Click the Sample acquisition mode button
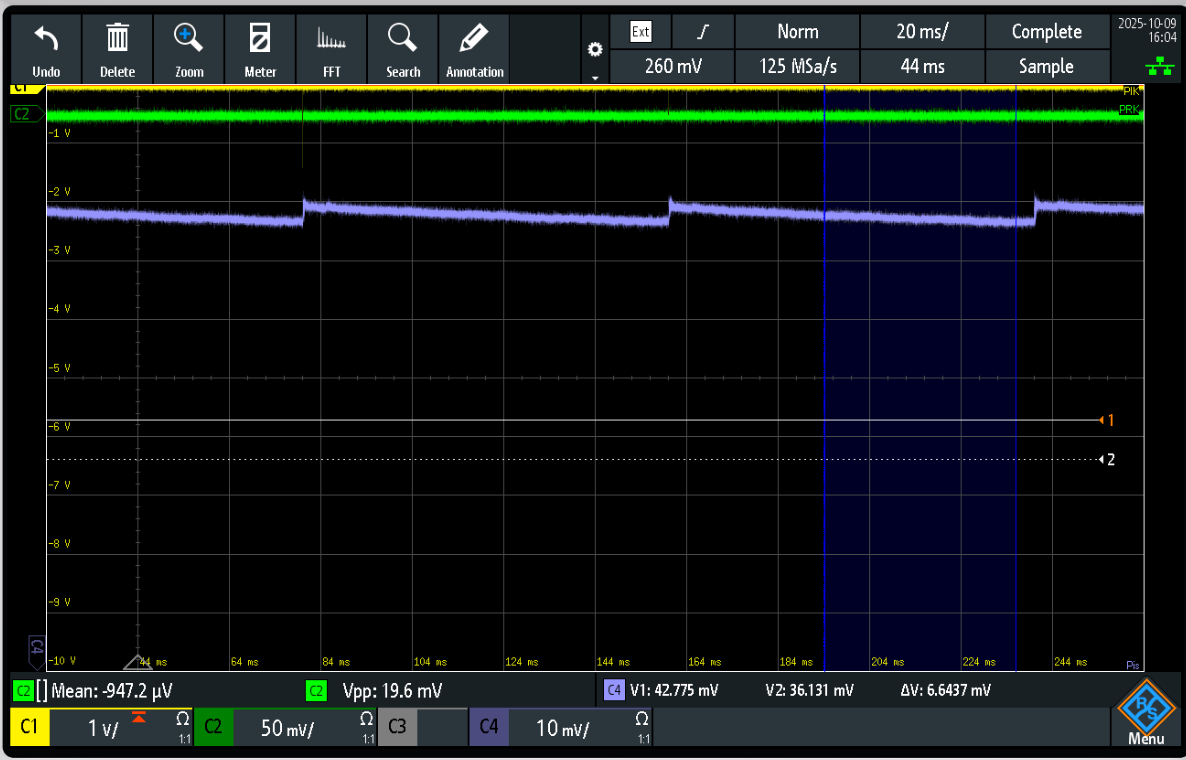Screen dimensions: 1186x760 pos(1046,67)
